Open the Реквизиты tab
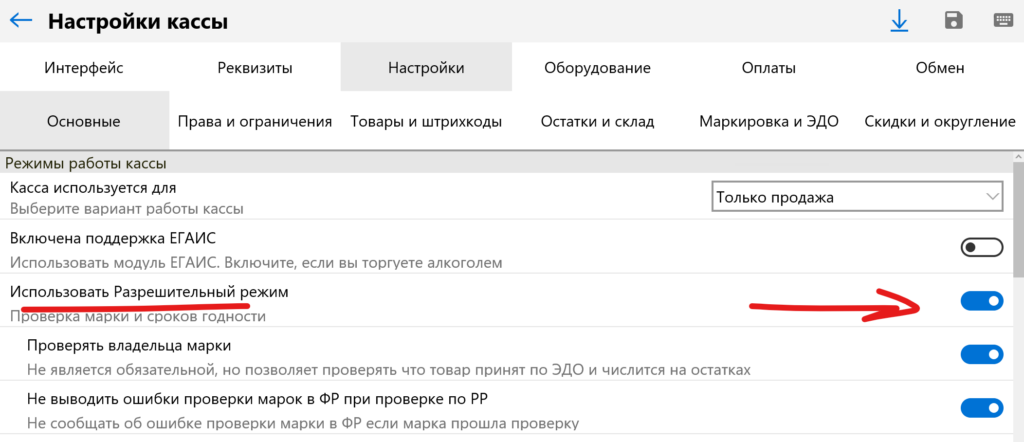Screen dimensions: 1024x442 click(255, 68)
